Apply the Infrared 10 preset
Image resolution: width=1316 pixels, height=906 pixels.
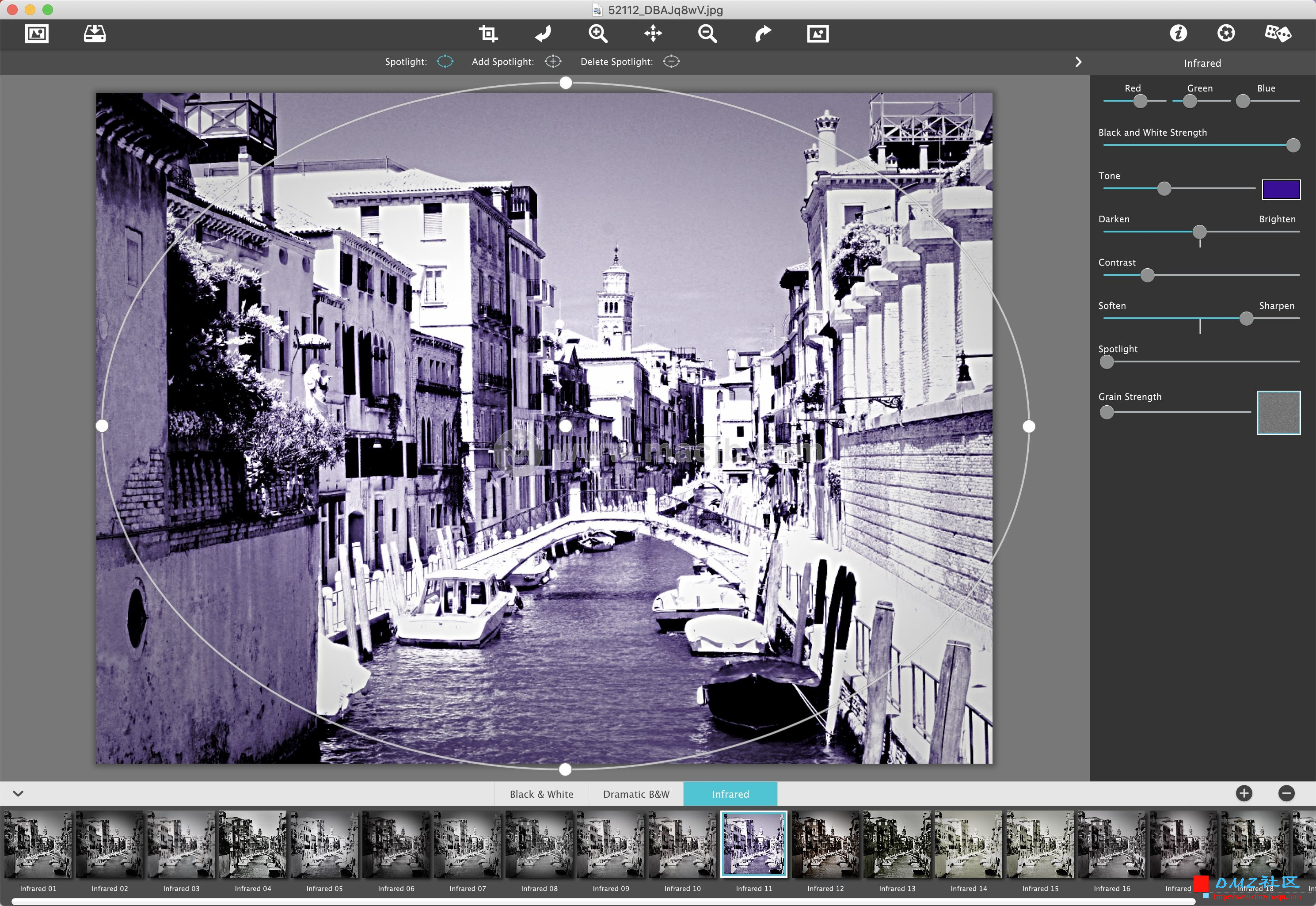pos(682,844)
